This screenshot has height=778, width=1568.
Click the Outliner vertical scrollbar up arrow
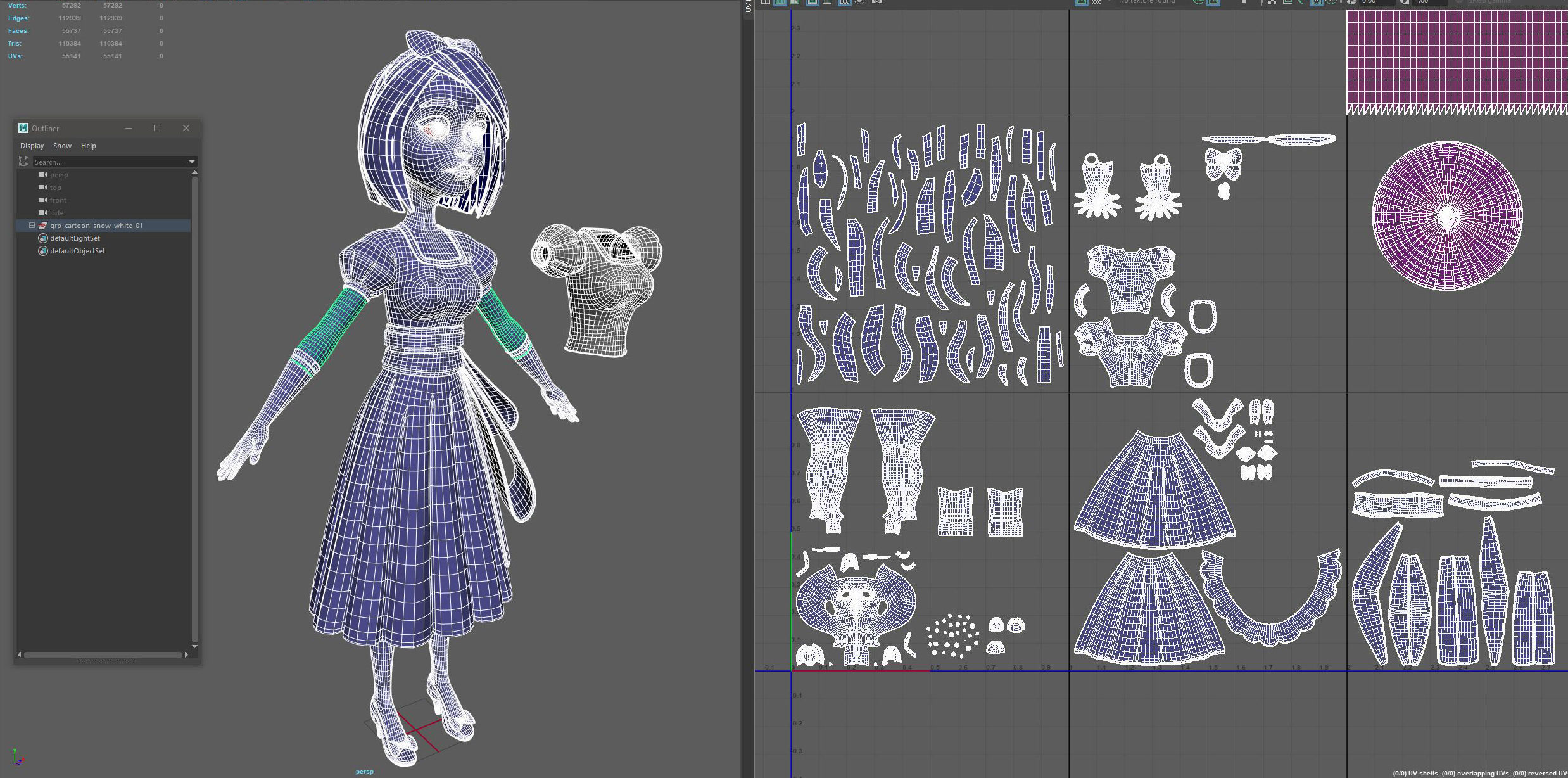(x=194, y=172)
